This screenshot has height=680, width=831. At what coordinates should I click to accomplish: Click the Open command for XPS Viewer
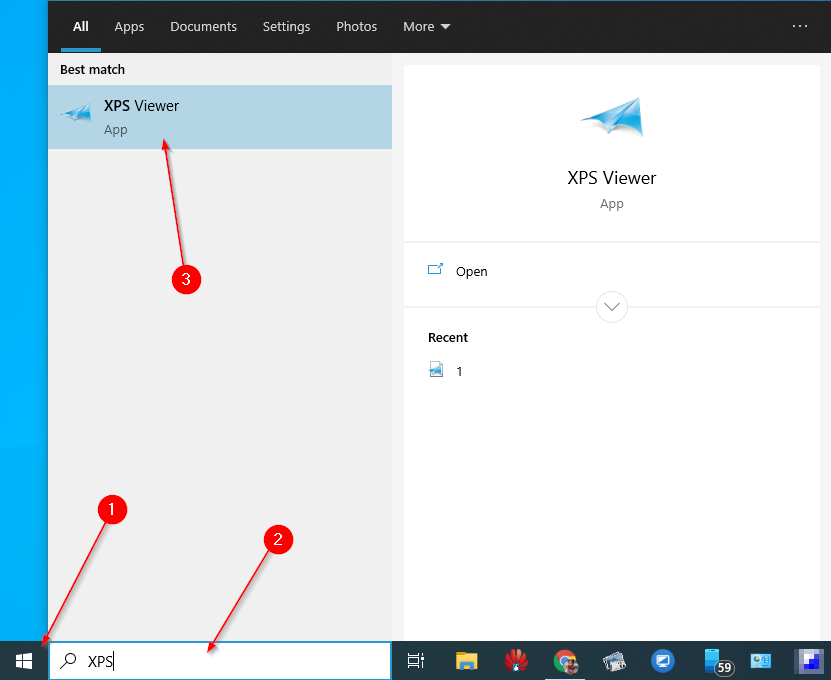point(471,271)
